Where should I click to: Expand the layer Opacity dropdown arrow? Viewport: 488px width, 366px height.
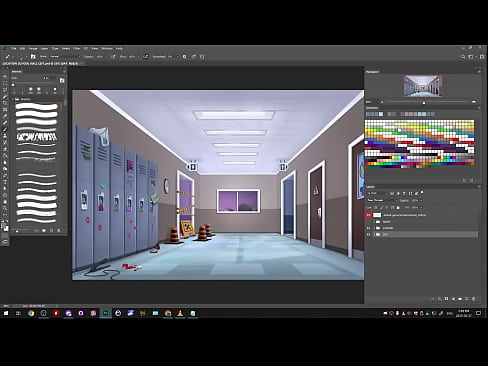[x=421, y=200]
